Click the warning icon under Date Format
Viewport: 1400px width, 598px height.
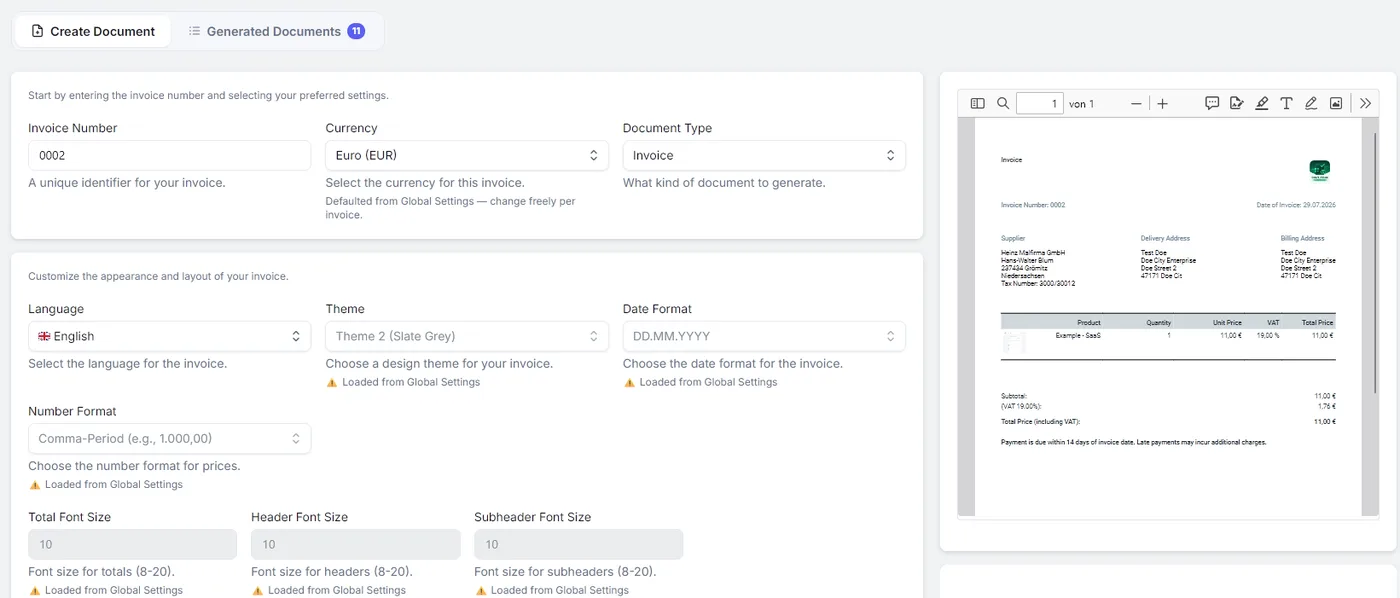point(629,382)
